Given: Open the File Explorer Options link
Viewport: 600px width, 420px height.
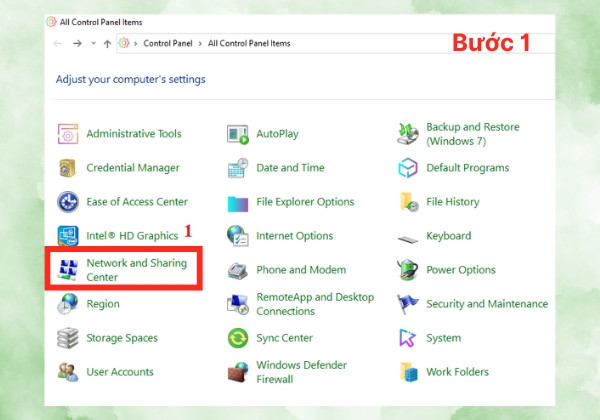Looking at the screenshot, I should 305,202.
